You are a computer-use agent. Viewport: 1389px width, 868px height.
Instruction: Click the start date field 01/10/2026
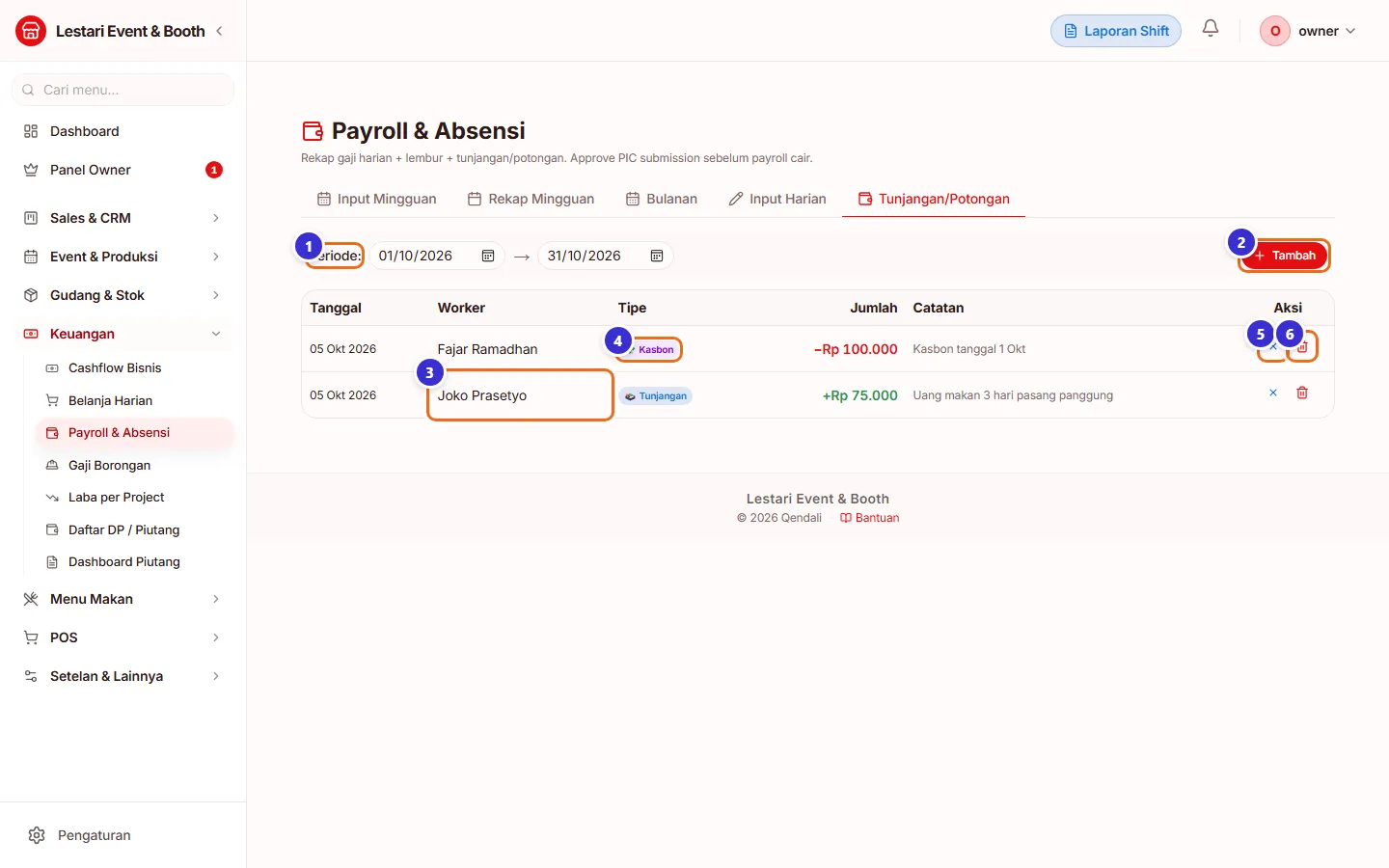tap(437, 256)
